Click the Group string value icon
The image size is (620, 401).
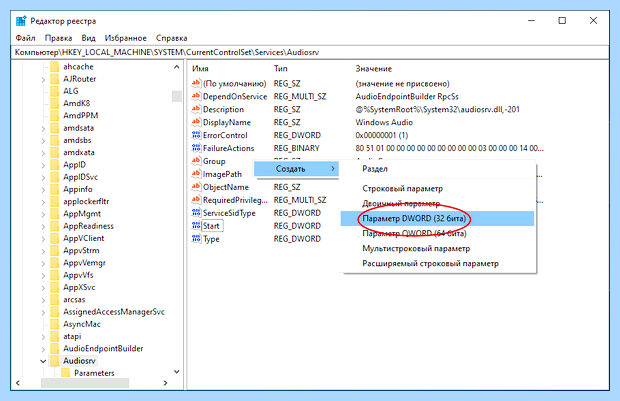pyautogui.click(x=196, y=161)
